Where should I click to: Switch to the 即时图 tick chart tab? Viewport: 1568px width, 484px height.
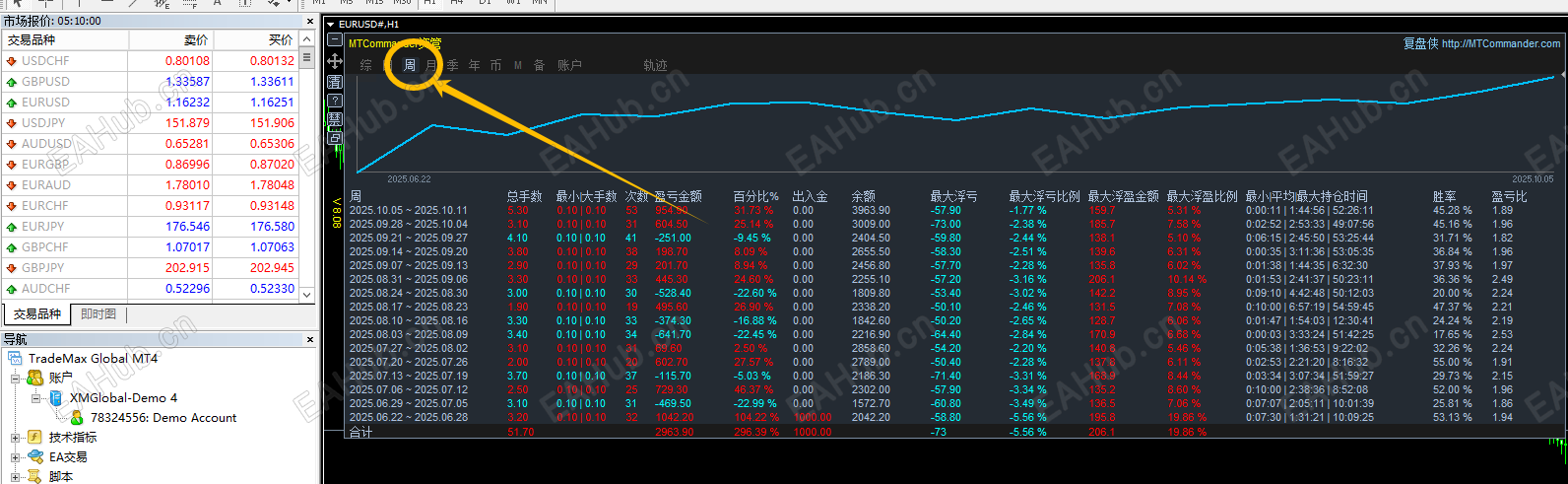(98, 314)
